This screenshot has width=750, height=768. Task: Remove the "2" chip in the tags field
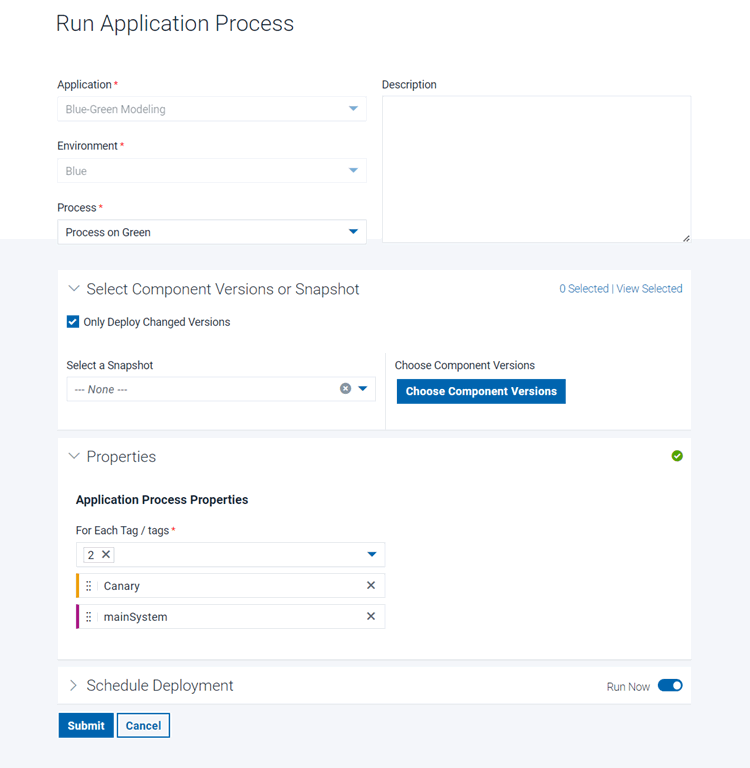point(106,555)
